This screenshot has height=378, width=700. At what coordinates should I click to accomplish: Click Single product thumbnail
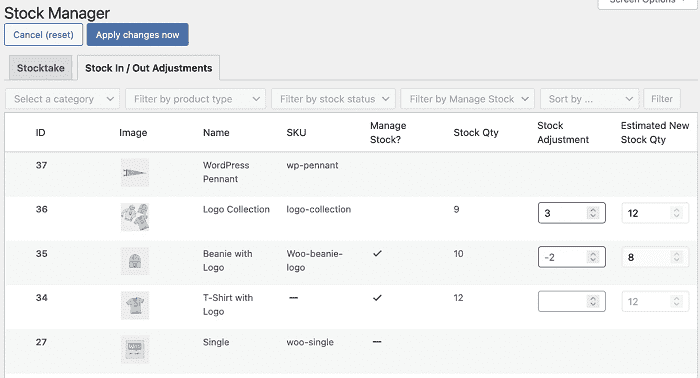[x=134, y=349]
